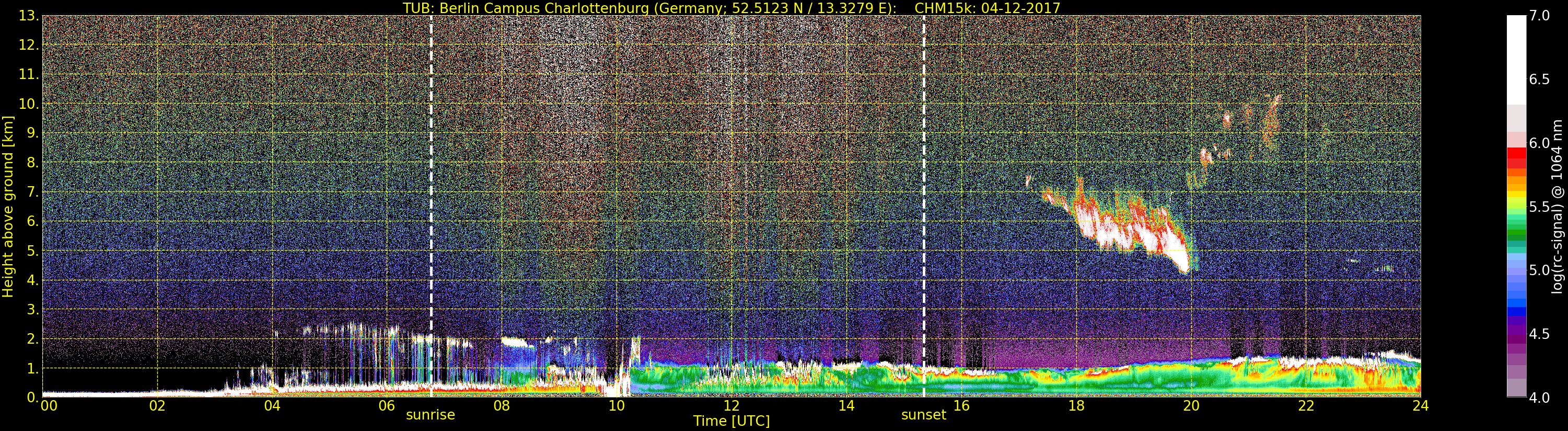Click the '2.' height tick label
This screenshot has height=431, width=1568.
pyautogui.click(x=32, y=338)
